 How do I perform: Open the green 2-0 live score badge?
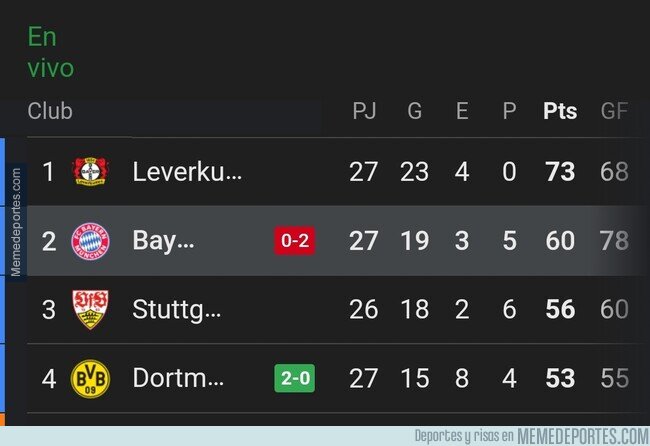pos(295,378)
